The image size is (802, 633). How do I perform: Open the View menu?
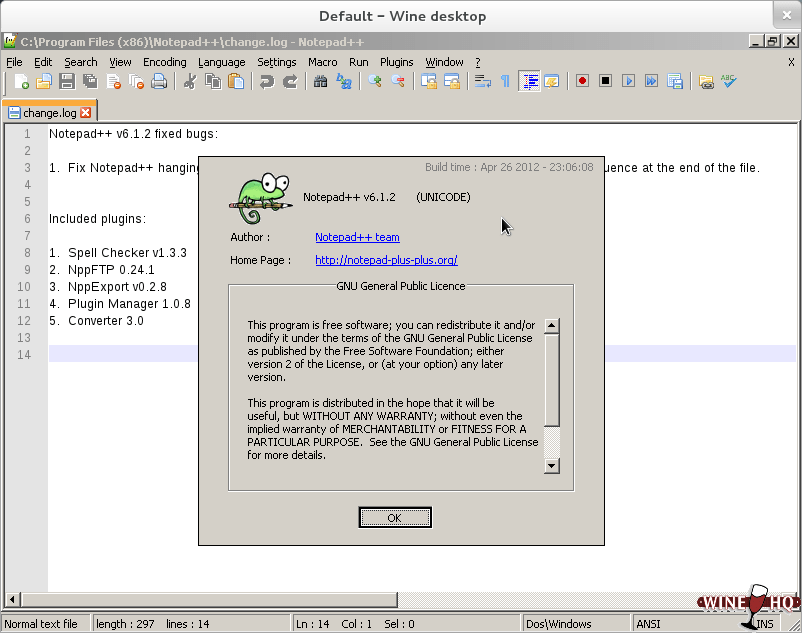point(120,62)
